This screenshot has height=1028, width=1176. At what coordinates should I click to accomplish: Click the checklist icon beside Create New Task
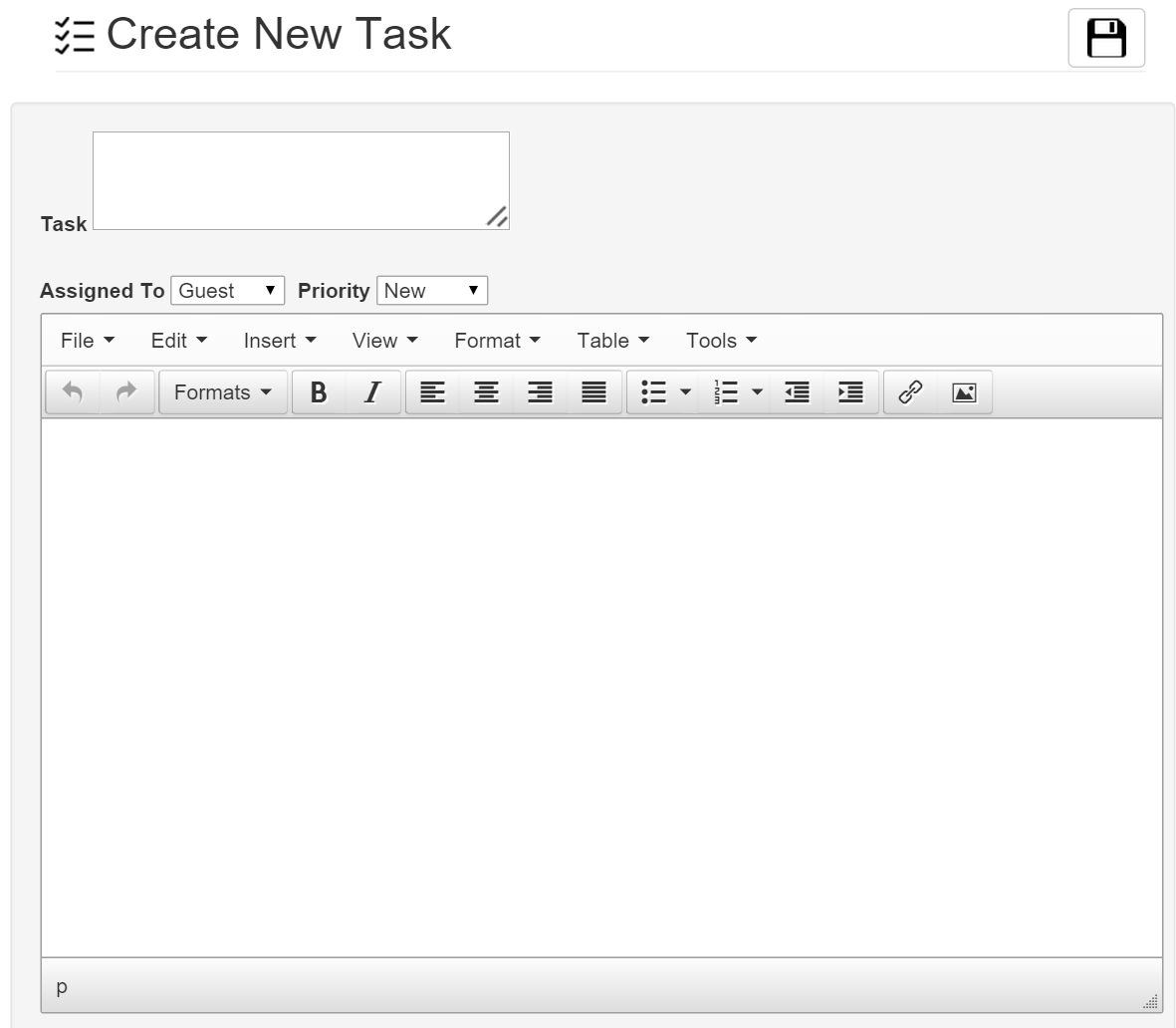pos(75,35)
